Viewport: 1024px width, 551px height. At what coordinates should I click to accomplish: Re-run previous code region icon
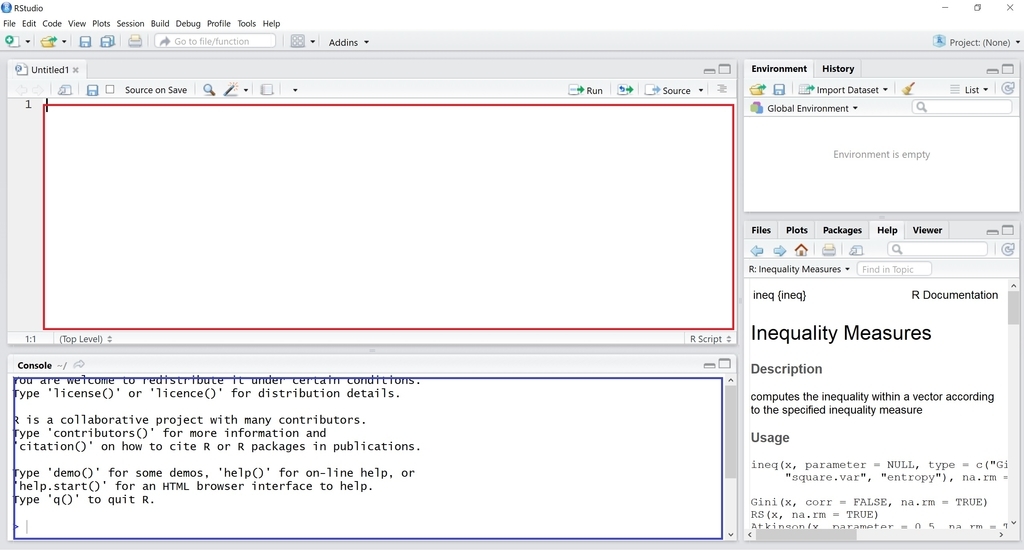[625, 90]
